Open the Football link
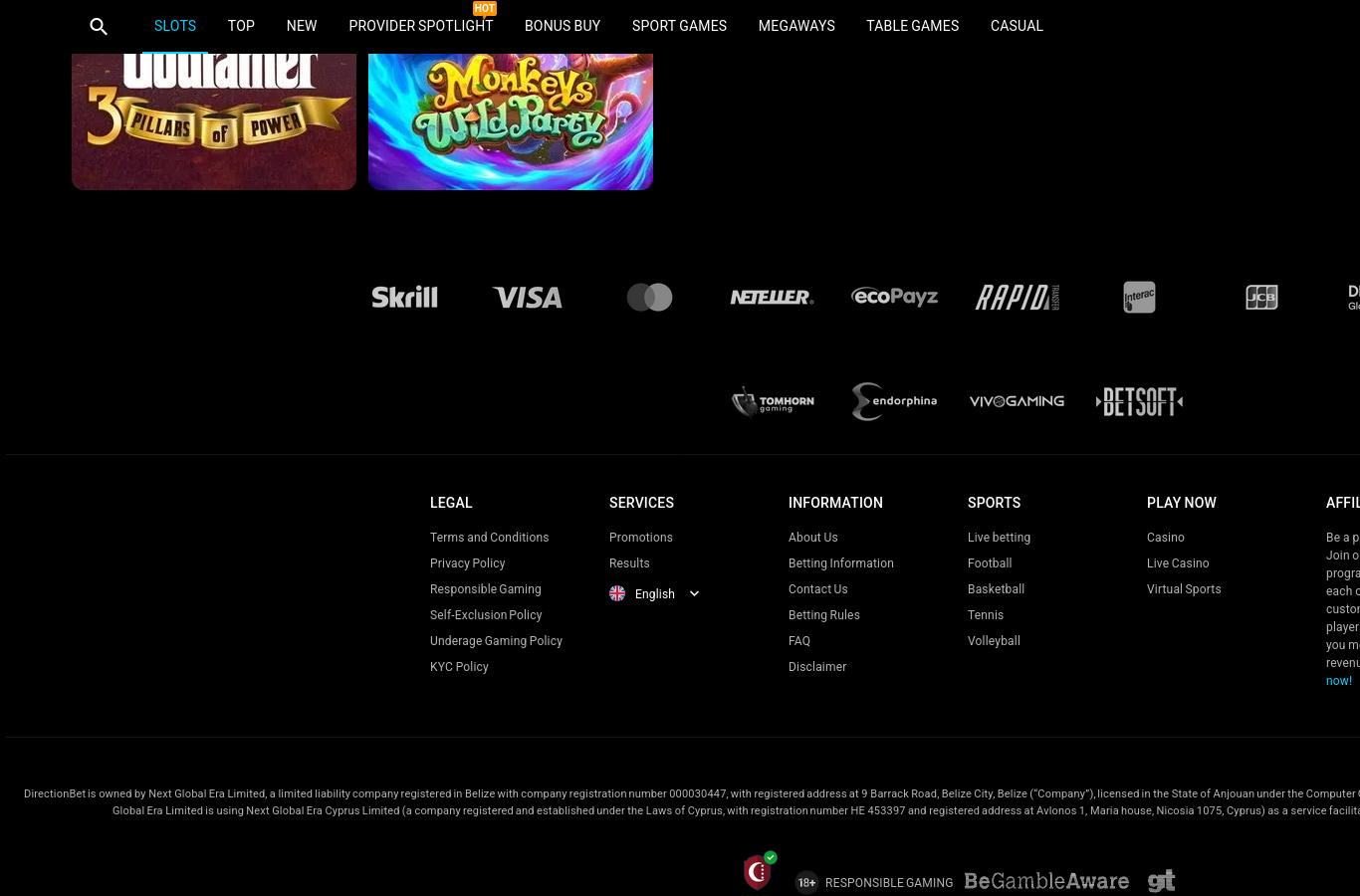 pos(990,563)
